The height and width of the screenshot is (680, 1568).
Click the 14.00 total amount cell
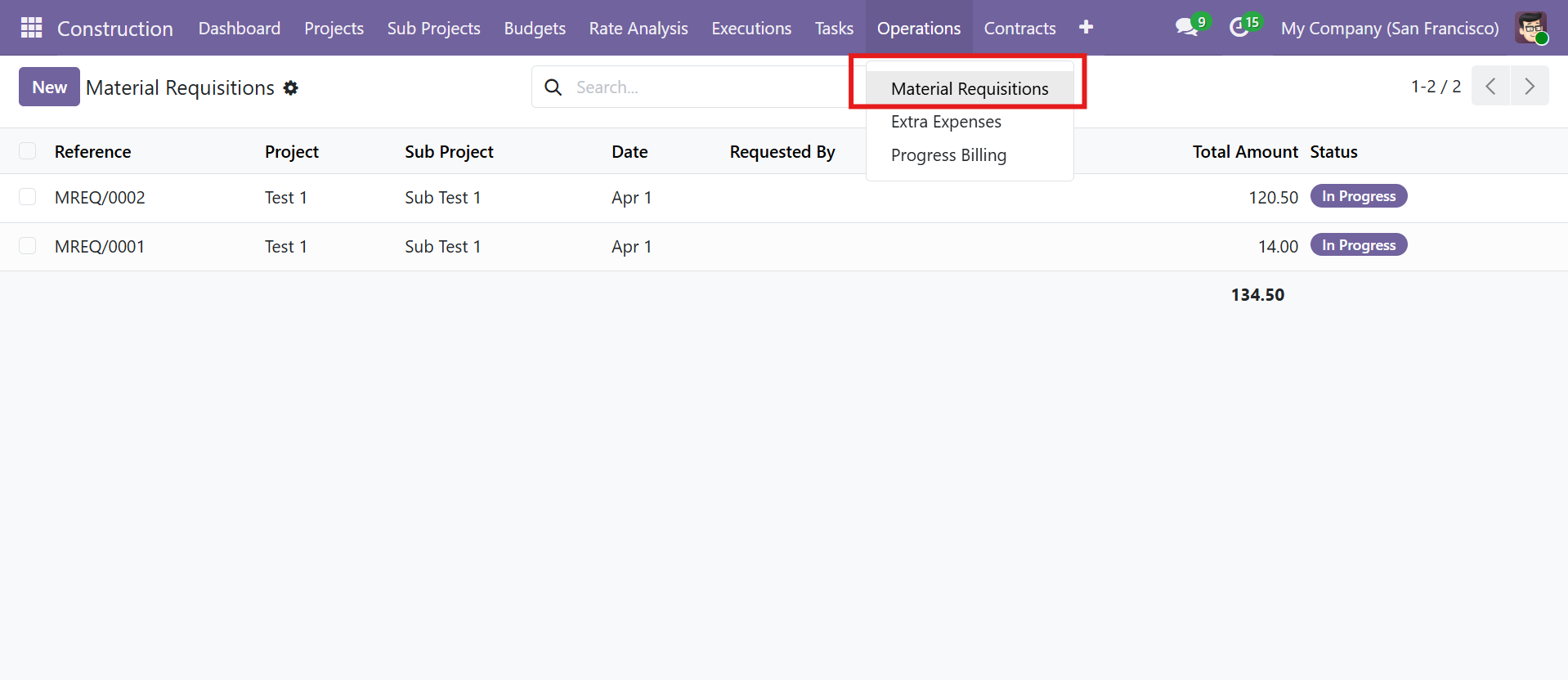pyautogui.click(x=1278, y=247)
